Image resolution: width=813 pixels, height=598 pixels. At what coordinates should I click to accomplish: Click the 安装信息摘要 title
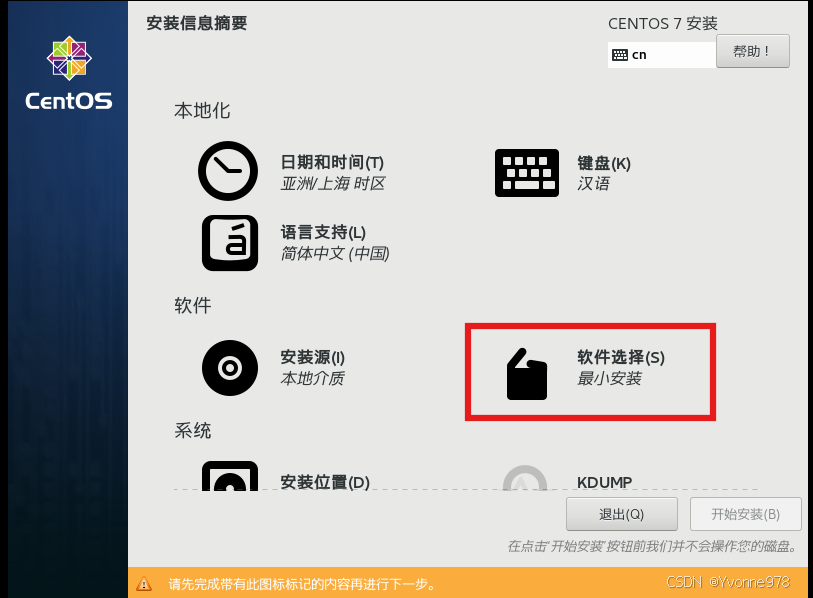[197, 23]
